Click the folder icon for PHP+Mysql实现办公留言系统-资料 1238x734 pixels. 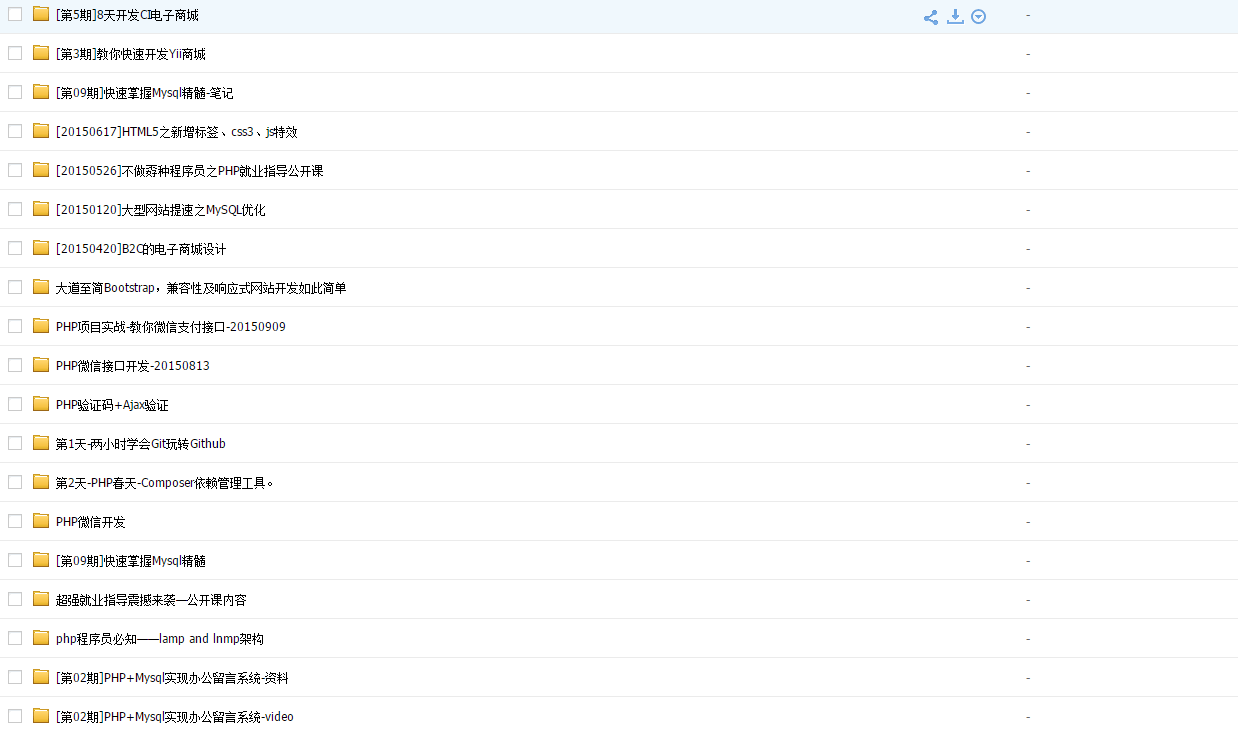tap(41, 677)
